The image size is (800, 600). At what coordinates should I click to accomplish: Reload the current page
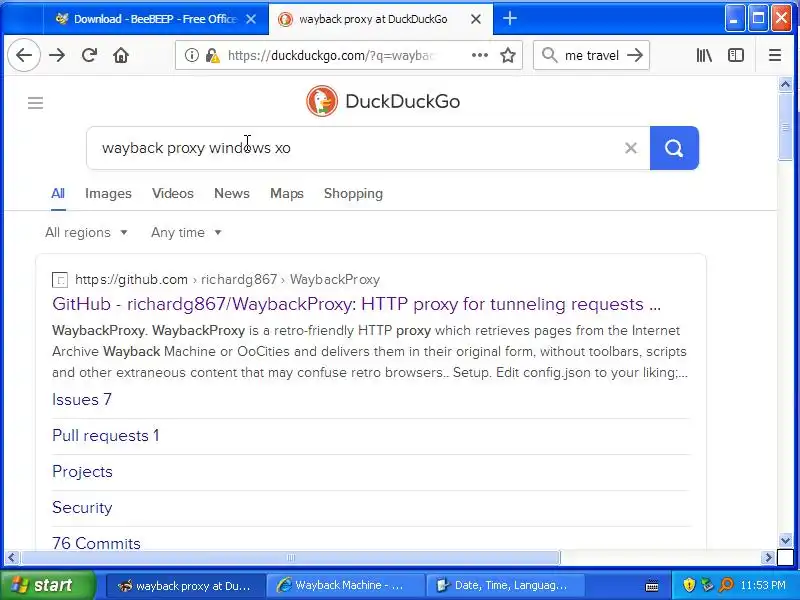pyautogui.click(x=90, y=55)
